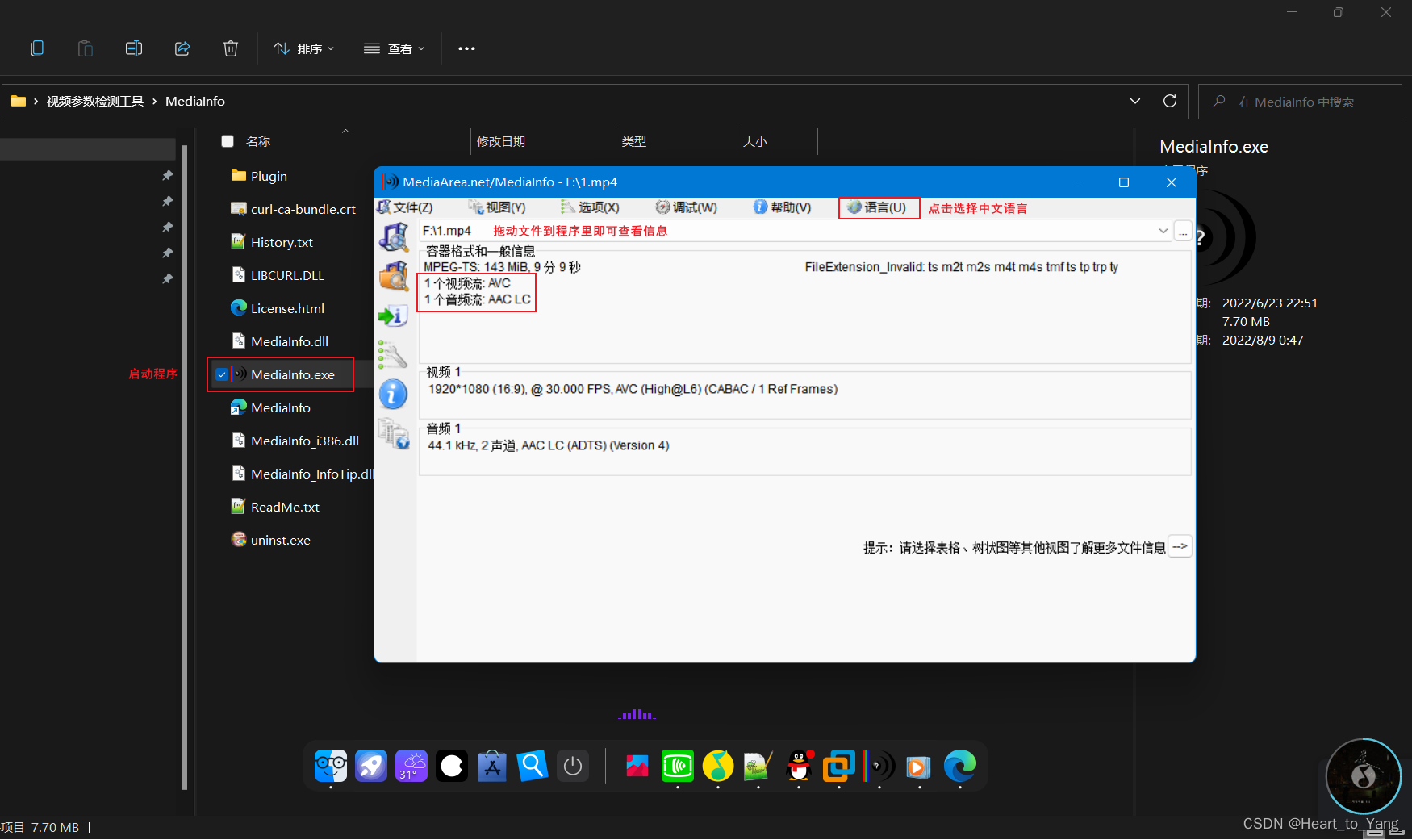Click the power button icon in dock
Screen dimensions: 1412x840
tap(573, 766)
